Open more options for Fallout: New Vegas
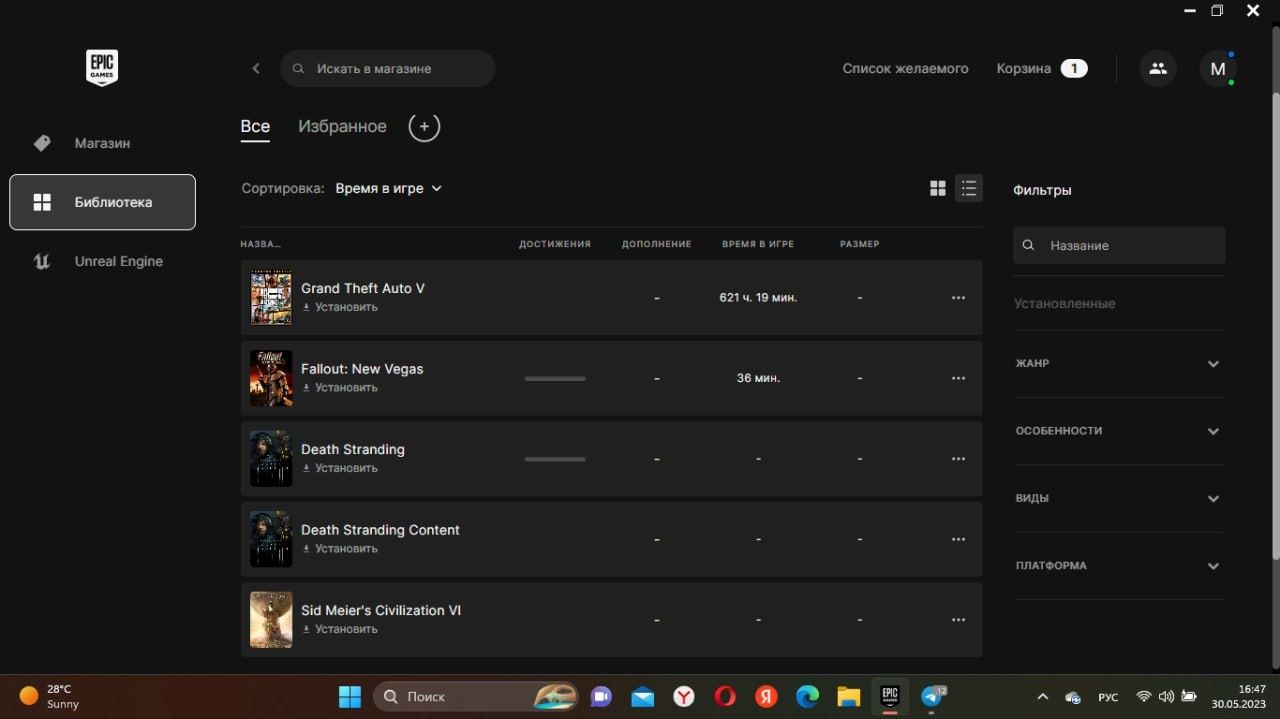The width and height of the screenshot is (1280, 719). pos(958,378)
